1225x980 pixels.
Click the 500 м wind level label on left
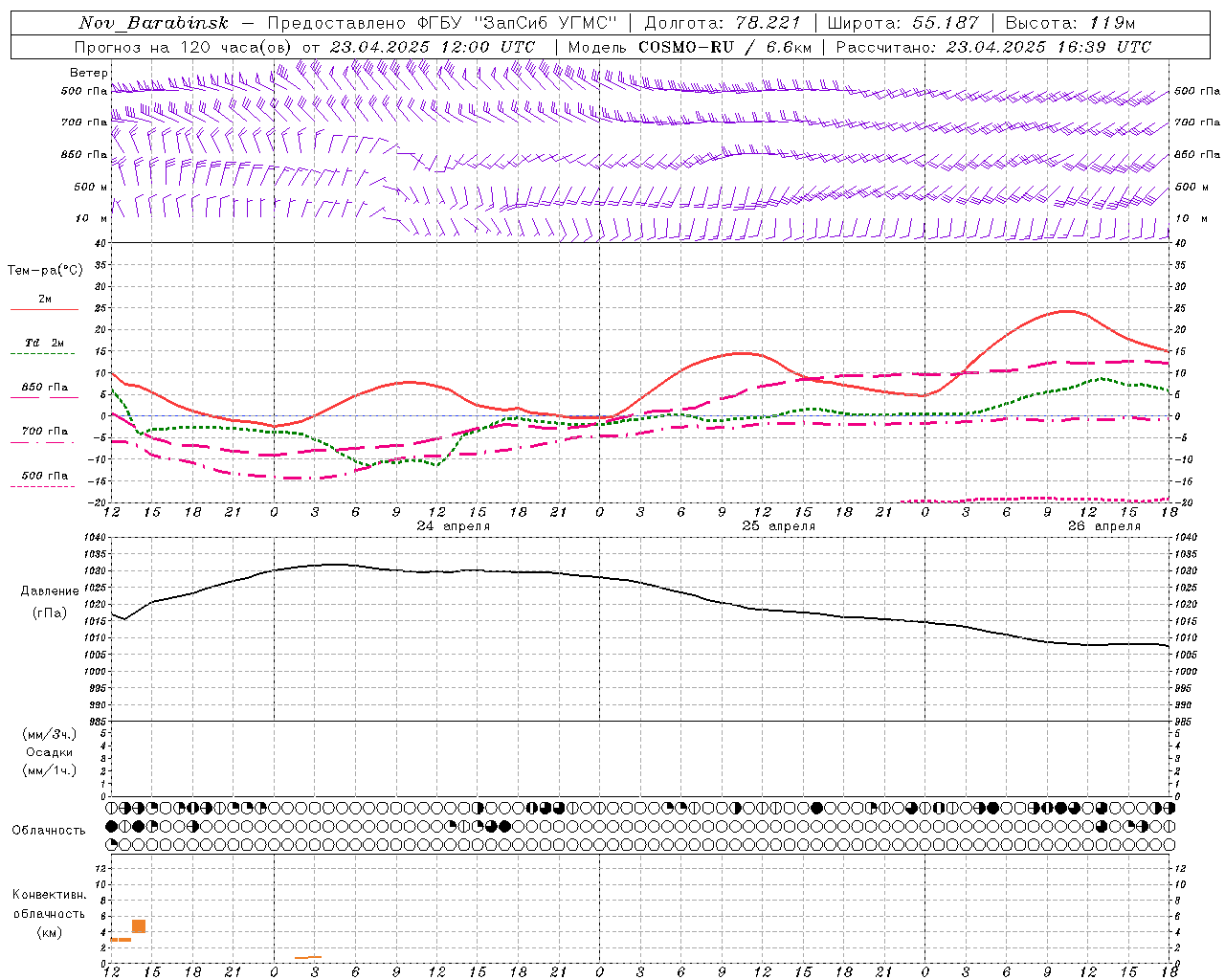tap(91, 187)
